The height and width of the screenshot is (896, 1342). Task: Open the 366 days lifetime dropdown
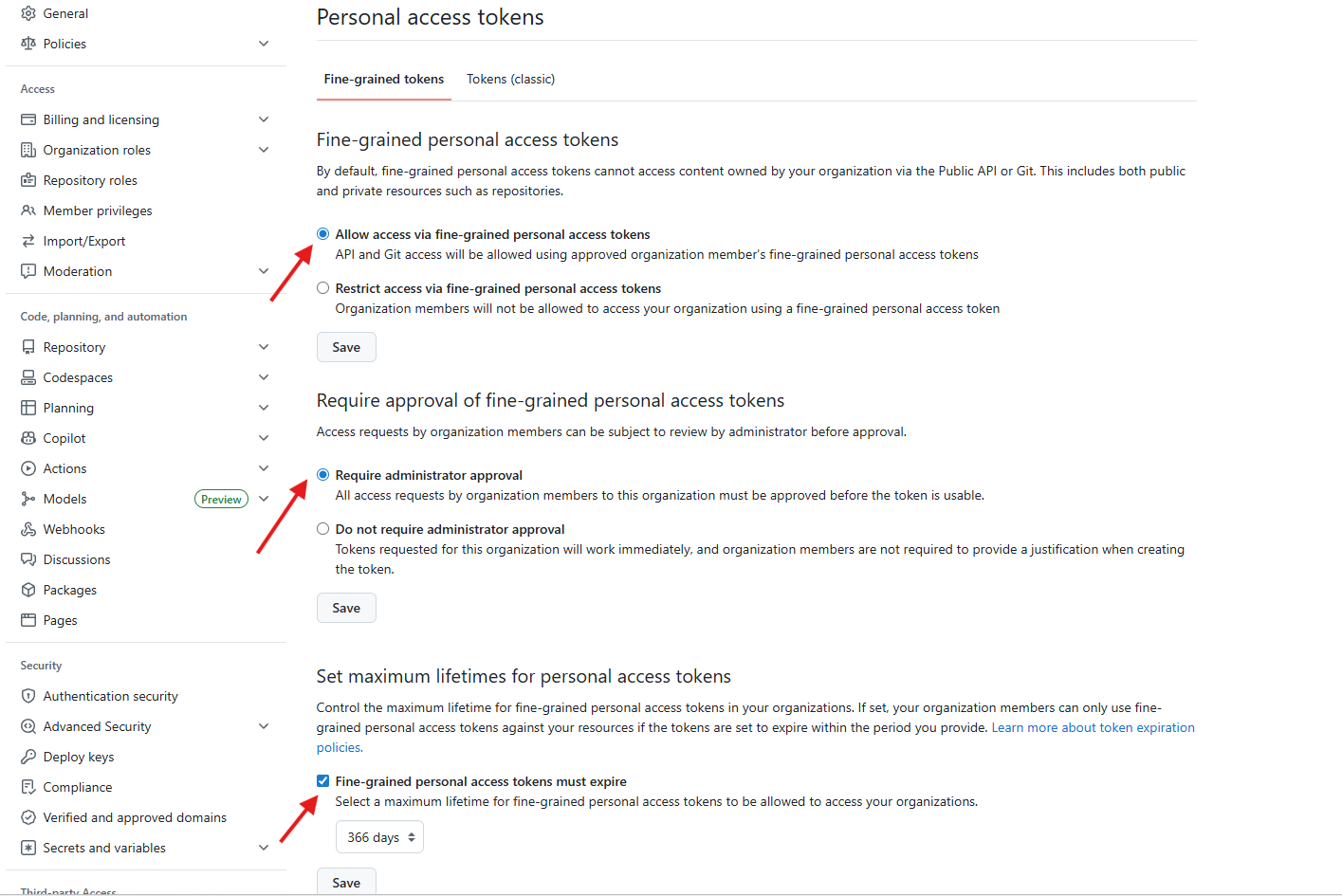point(379,837)
